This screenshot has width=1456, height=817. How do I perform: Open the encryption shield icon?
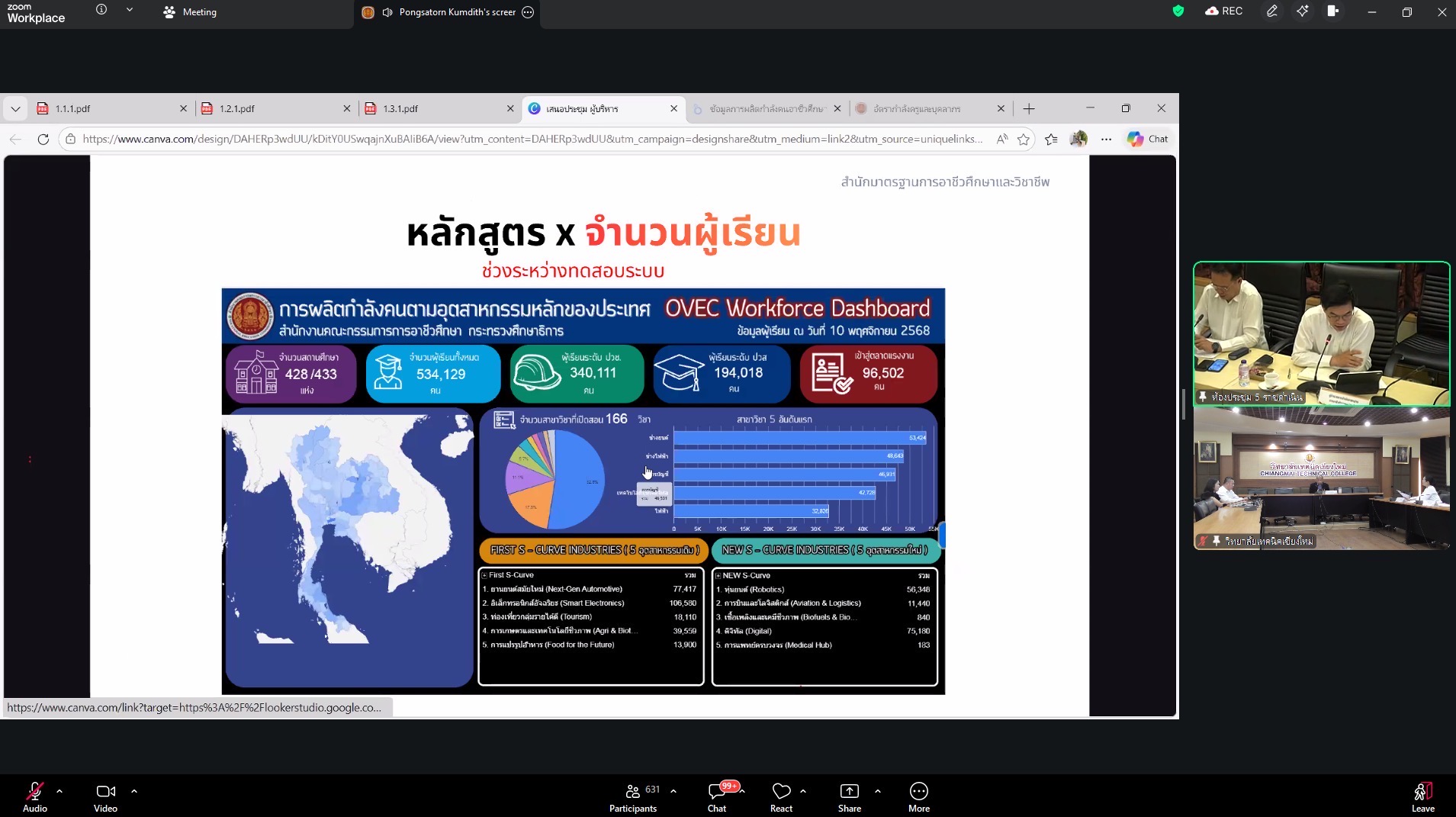point(1178,11)
